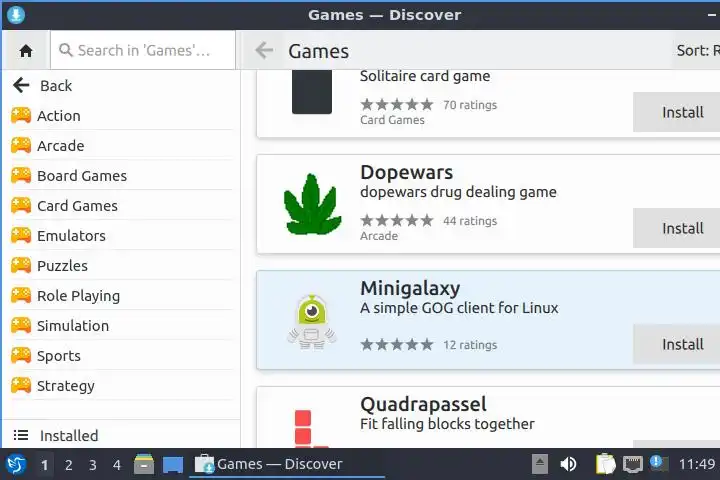Click gamepad icon next to Puzzles
Image resolution: width=720 pixels, height=480 pixels.
point(21,265)
